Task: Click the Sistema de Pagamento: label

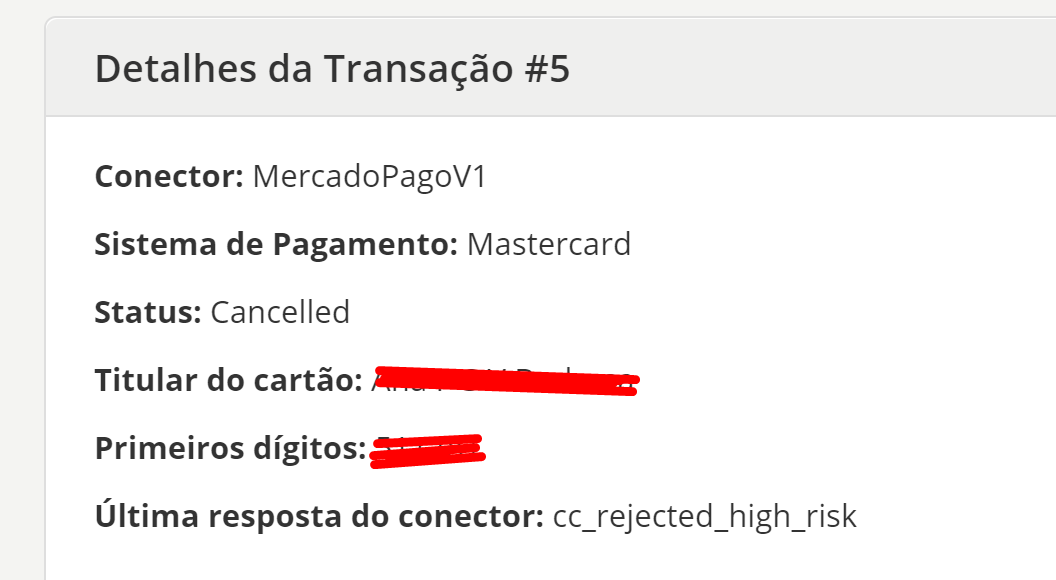Action: pos(276,245)
